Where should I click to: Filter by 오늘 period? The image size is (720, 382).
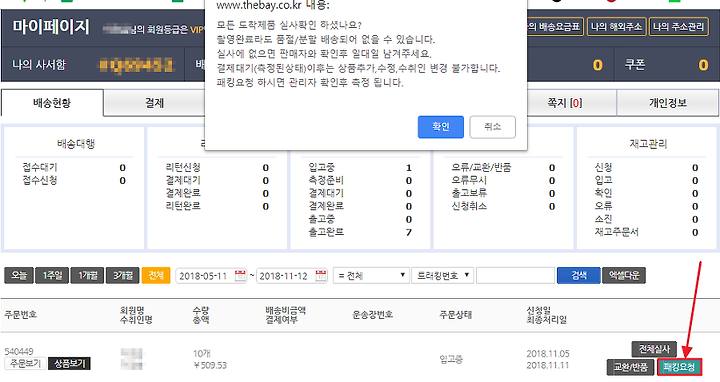point(19,275)
